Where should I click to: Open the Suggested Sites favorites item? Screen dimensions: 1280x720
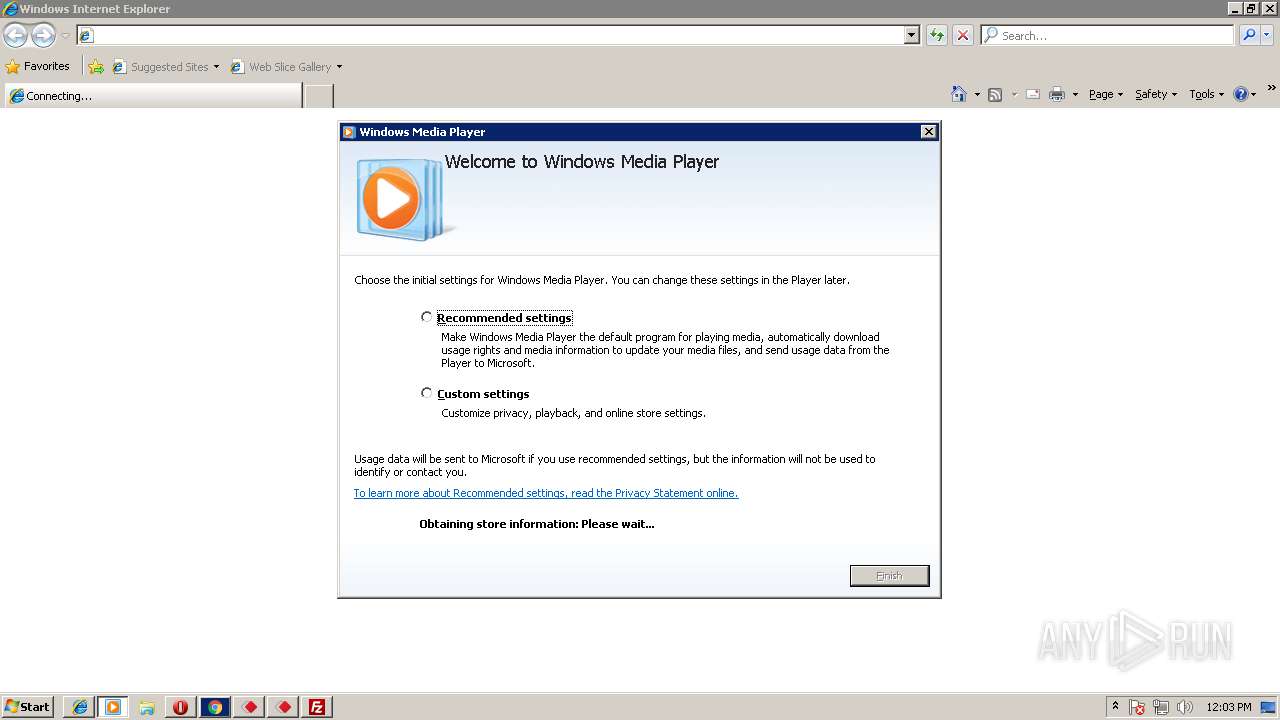pyautogui.click(x=165, y=67)
